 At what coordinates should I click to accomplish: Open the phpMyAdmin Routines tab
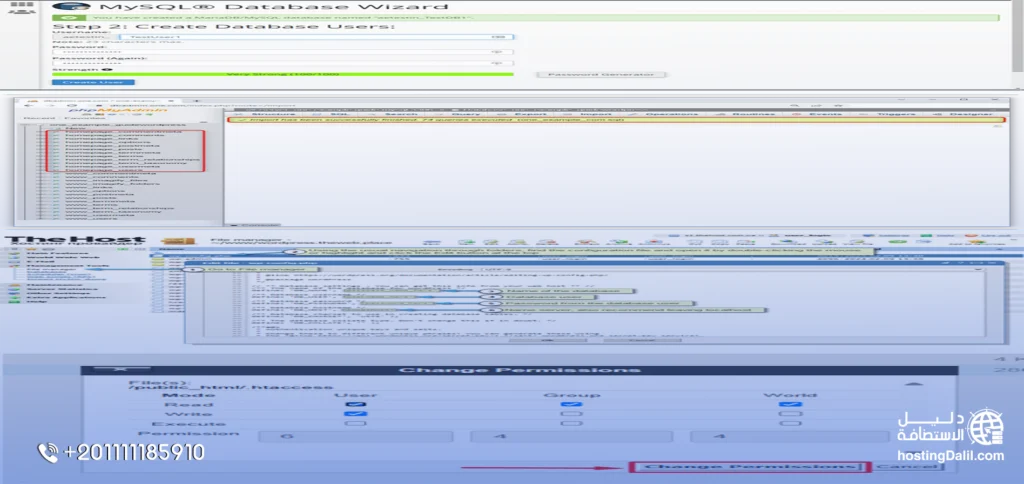click(x=746, y=114)
